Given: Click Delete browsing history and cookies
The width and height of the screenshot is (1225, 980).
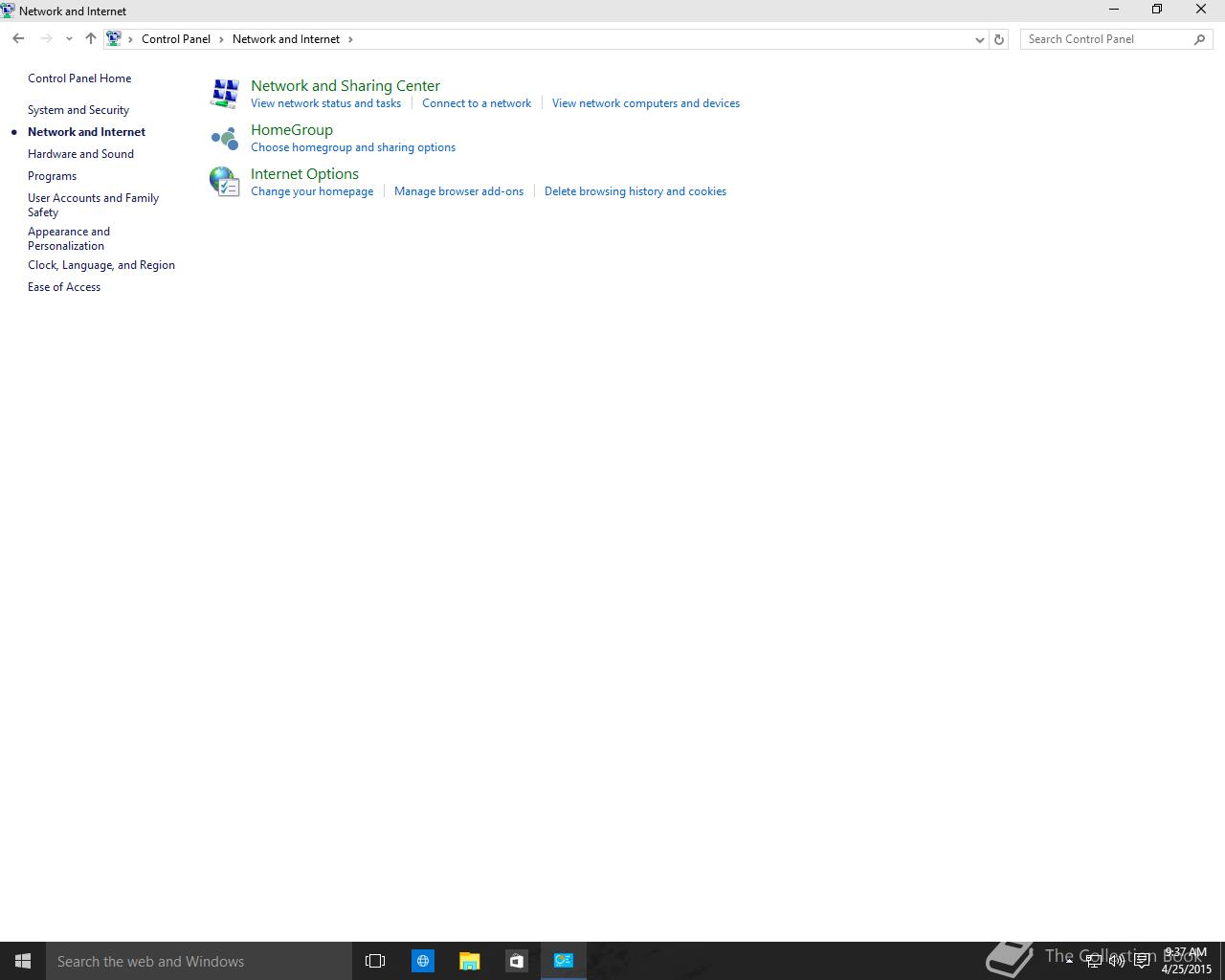Looking at the screenshot, I should pos(635,191).
